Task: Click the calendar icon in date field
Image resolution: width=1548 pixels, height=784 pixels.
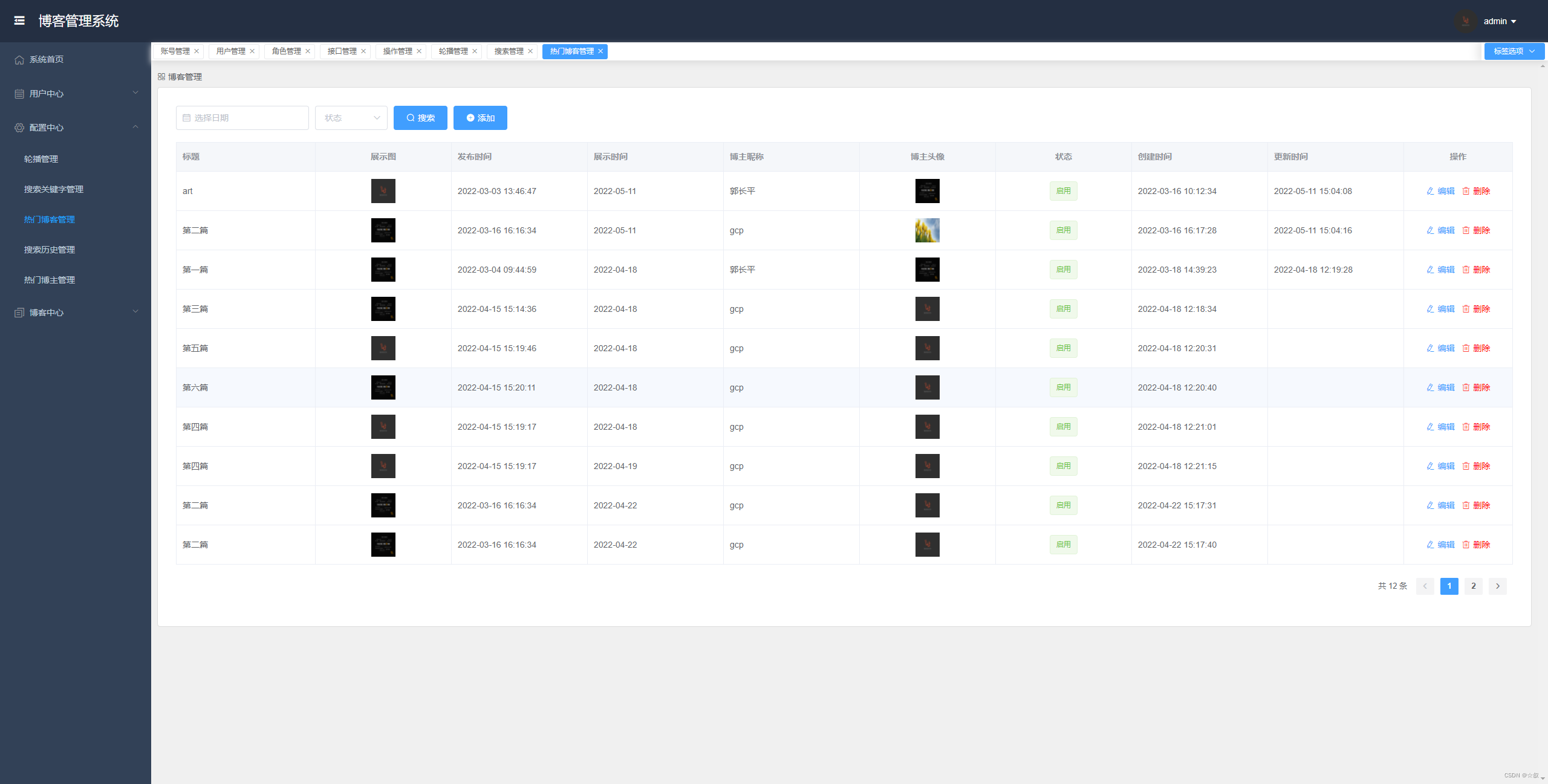Action: (187, 118)
